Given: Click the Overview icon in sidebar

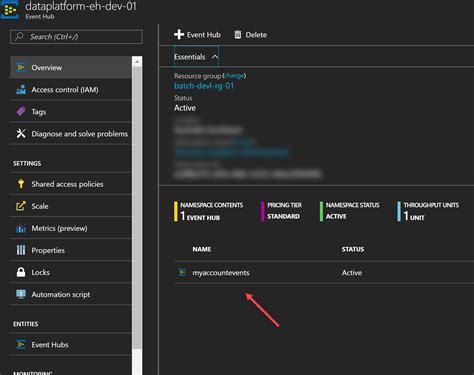Looking at the screenshot, I should point(21,67).
